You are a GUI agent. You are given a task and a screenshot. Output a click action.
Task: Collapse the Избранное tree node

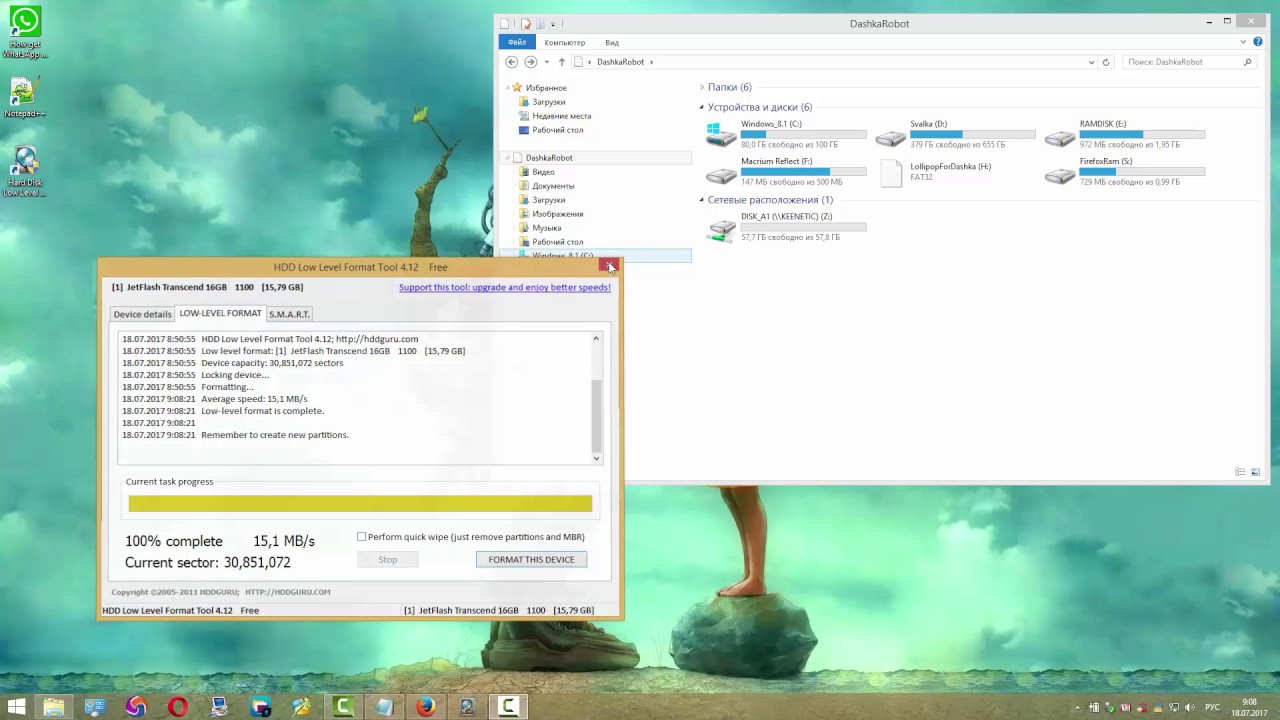coord(508,88)
